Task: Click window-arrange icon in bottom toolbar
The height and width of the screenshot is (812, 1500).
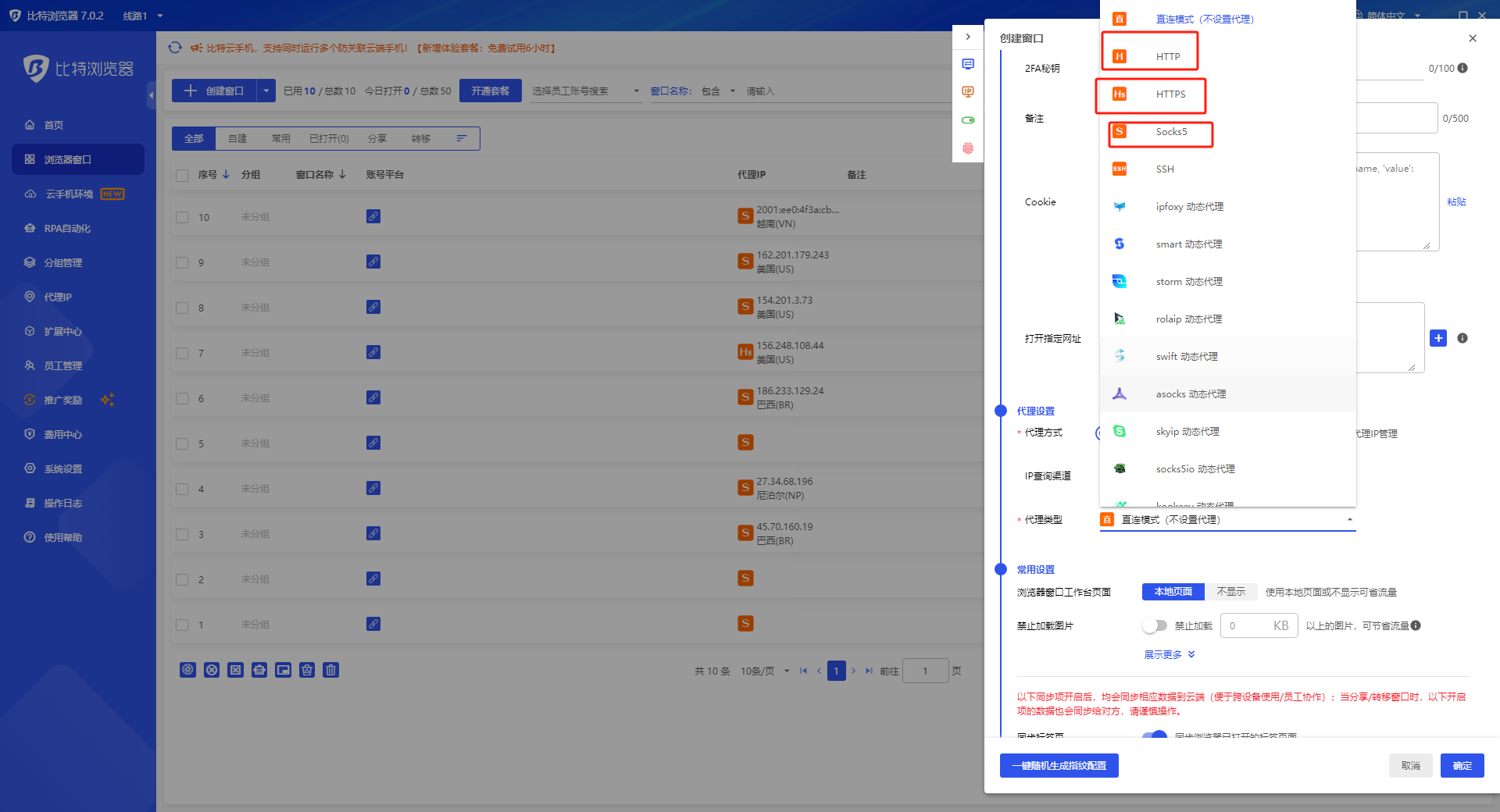Action: point(283,670)
